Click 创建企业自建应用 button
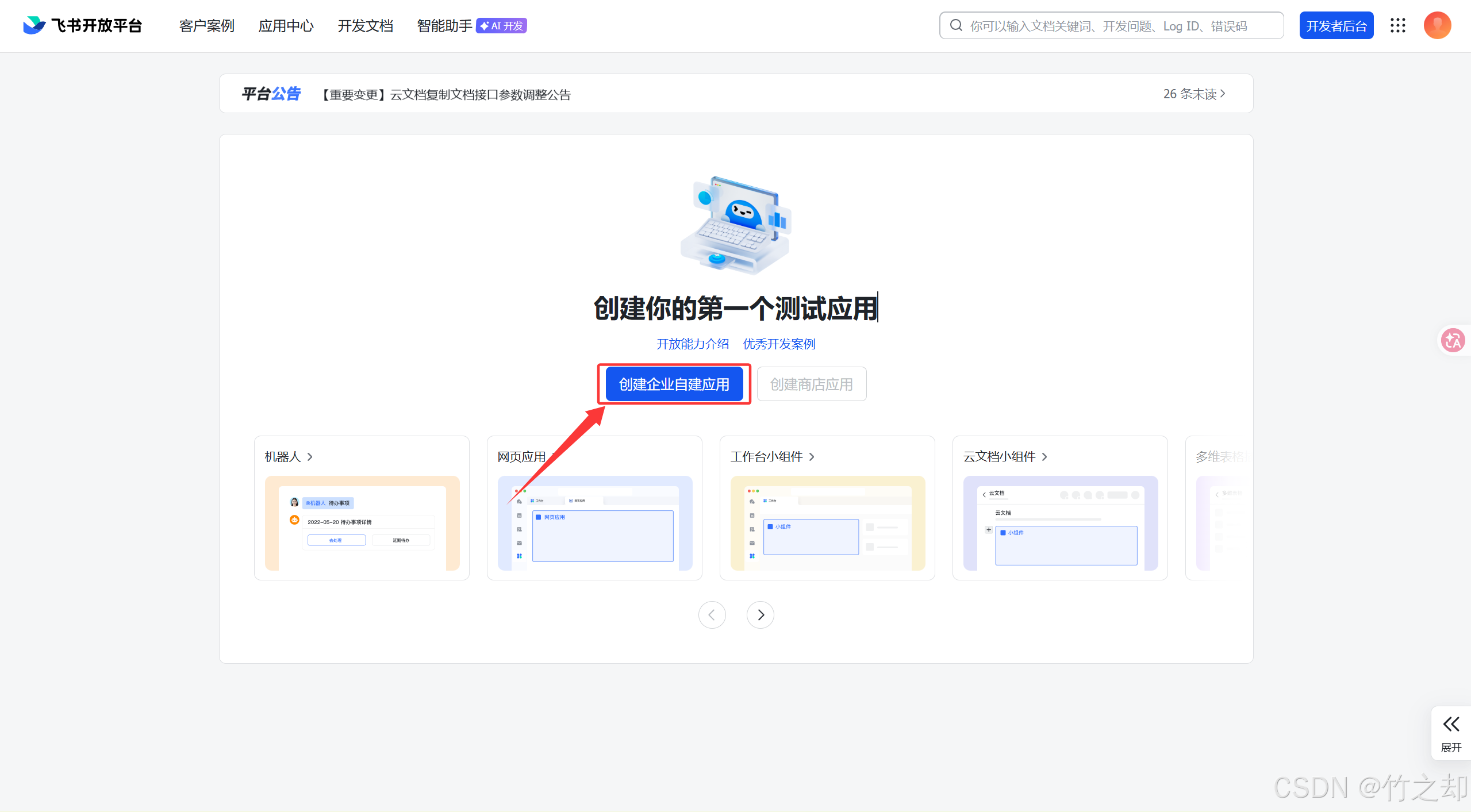Screen dimensions: 1471x812 [x=674, y=384]
